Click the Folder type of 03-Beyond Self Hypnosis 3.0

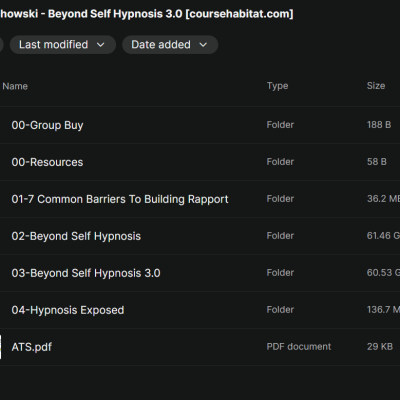(280, 273)
